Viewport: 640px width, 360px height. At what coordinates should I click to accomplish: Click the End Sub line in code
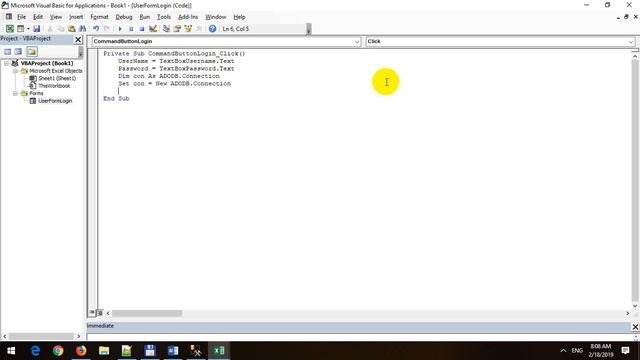tap(116, 98)
